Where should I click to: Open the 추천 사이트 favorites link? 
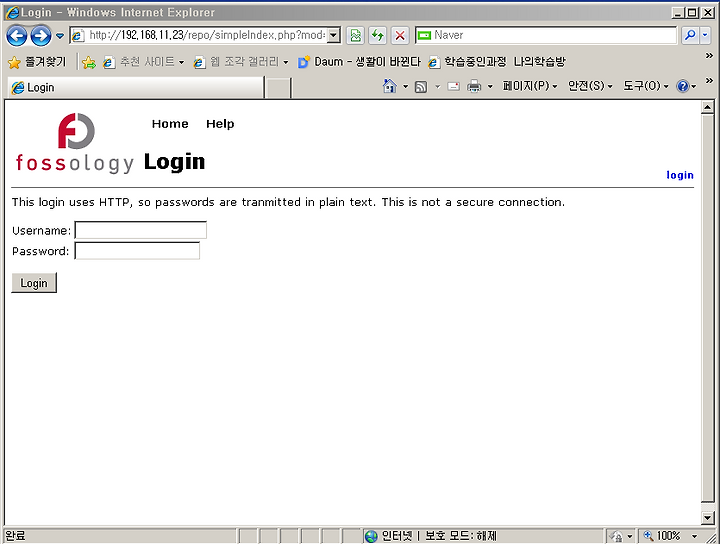[x=143, y=62]
